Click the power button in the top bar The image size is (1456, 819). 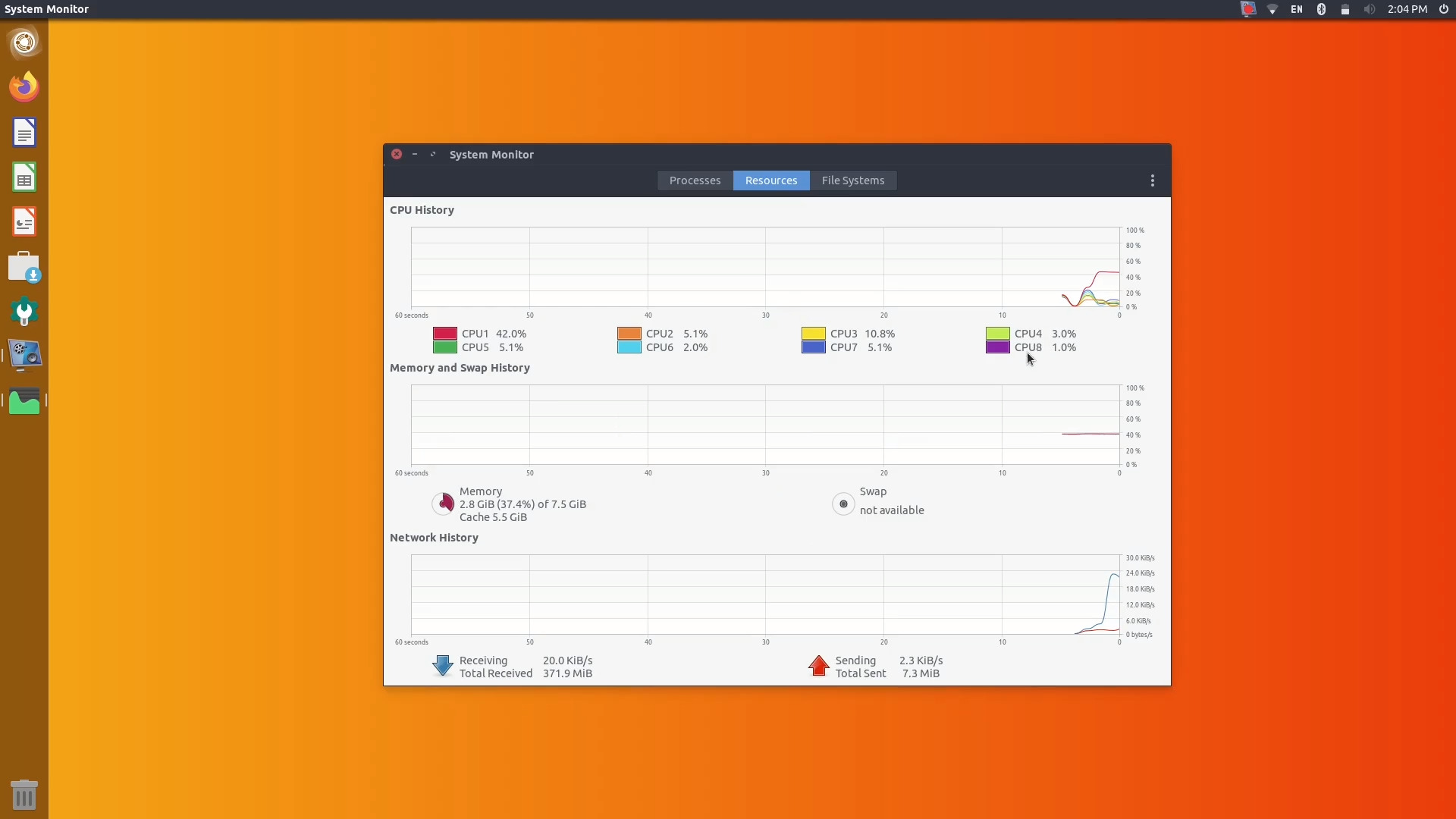click(x=1444, y=9)
